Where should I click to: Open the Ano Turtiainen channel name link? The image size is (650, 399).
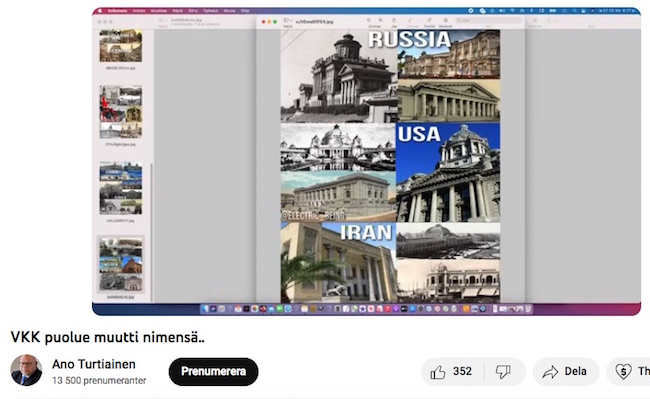click(x=94, y=364)
